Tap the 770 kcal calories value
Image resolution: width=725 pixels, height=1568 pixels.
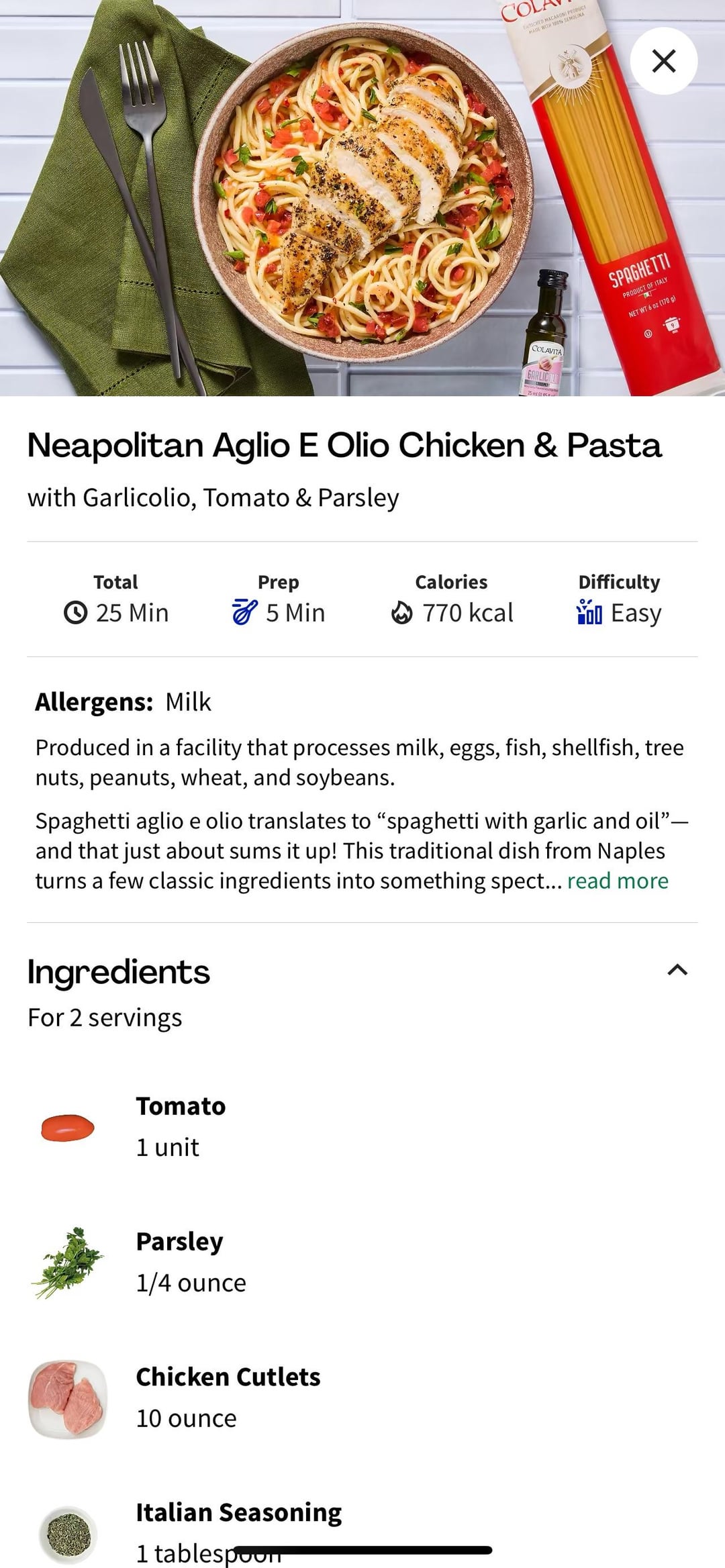tap(467, 613)
